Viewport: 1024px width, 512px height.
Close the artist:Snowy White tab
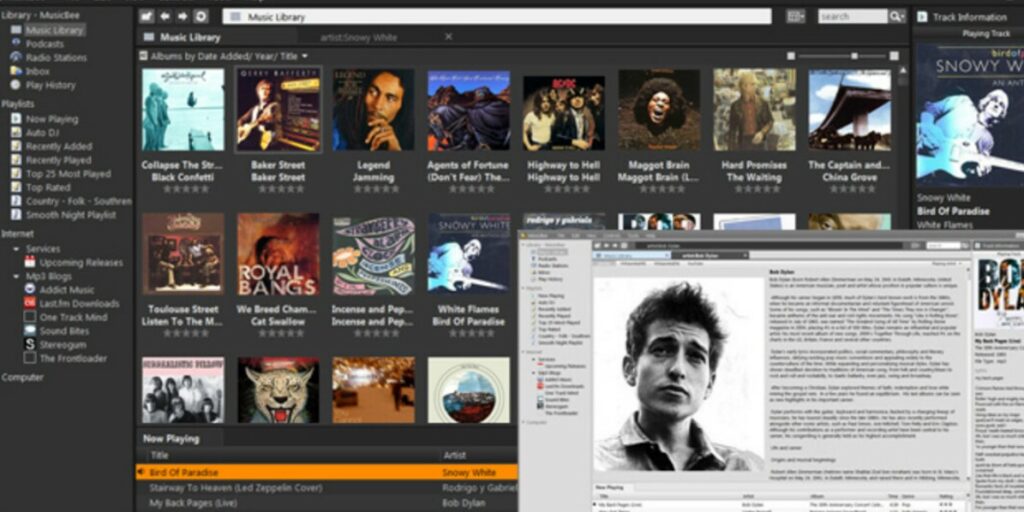pos(449,37)
